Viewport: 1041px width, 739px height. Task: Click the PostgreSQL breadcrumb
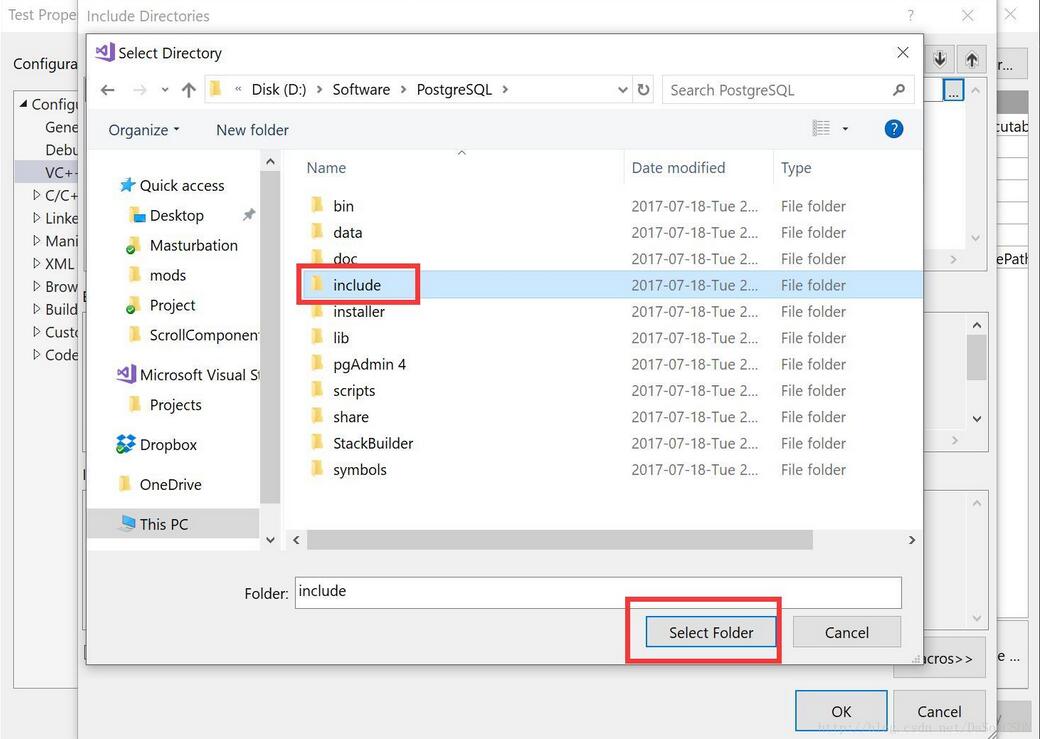pyautogui.click(x=454, y=90)
